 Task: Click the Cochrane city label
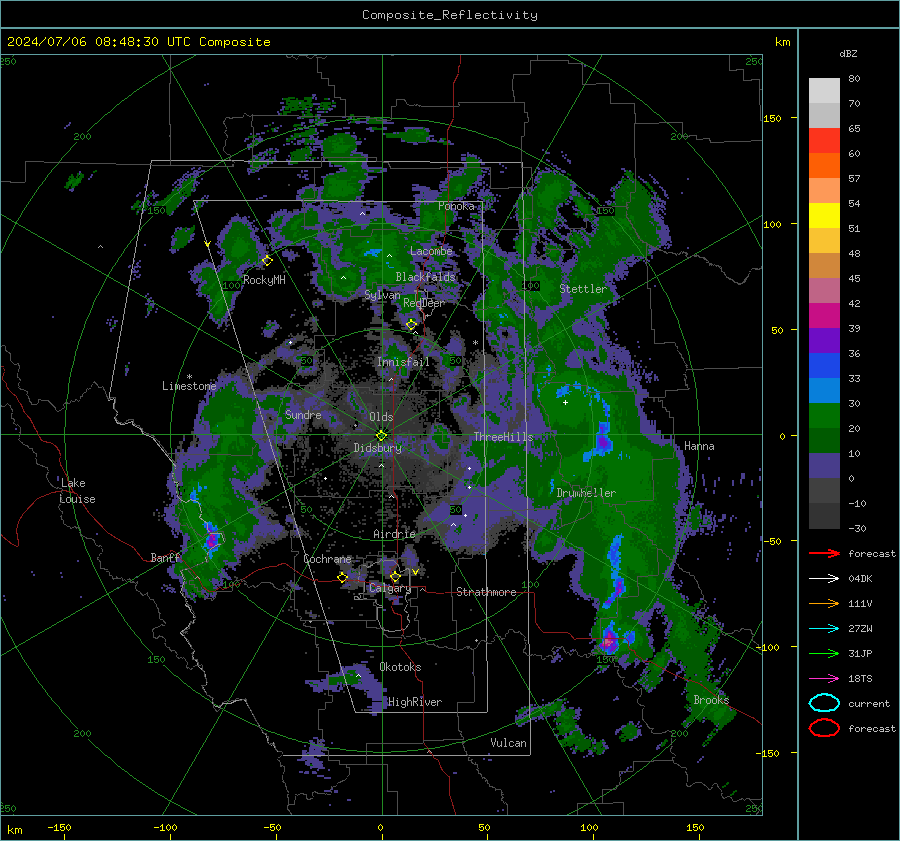tap(327, 559)
